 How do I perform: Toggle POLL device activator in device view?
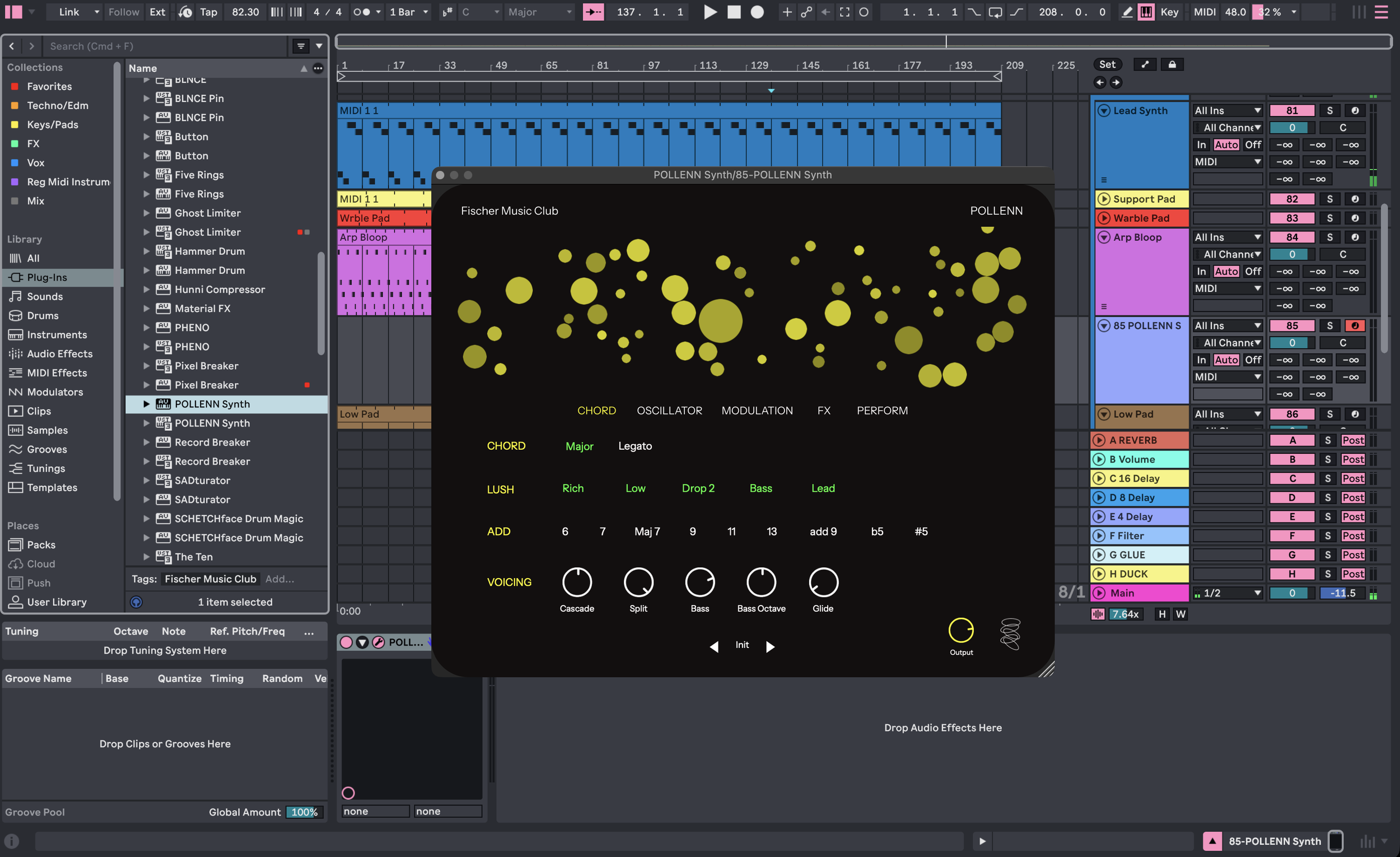(x=346, y=642)
